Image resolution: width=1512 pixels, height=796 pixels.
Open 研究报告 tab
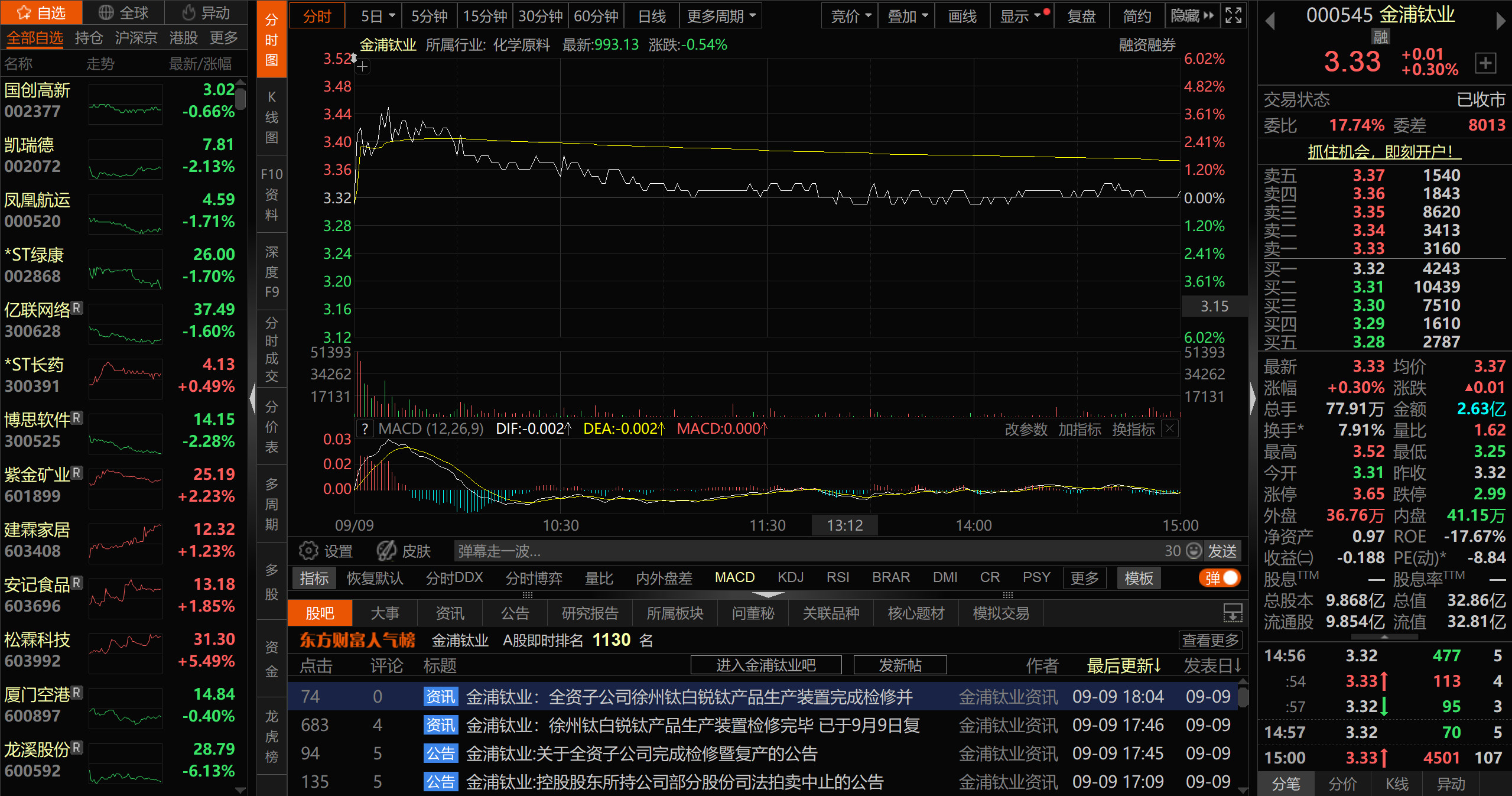(x=589, y=613)
